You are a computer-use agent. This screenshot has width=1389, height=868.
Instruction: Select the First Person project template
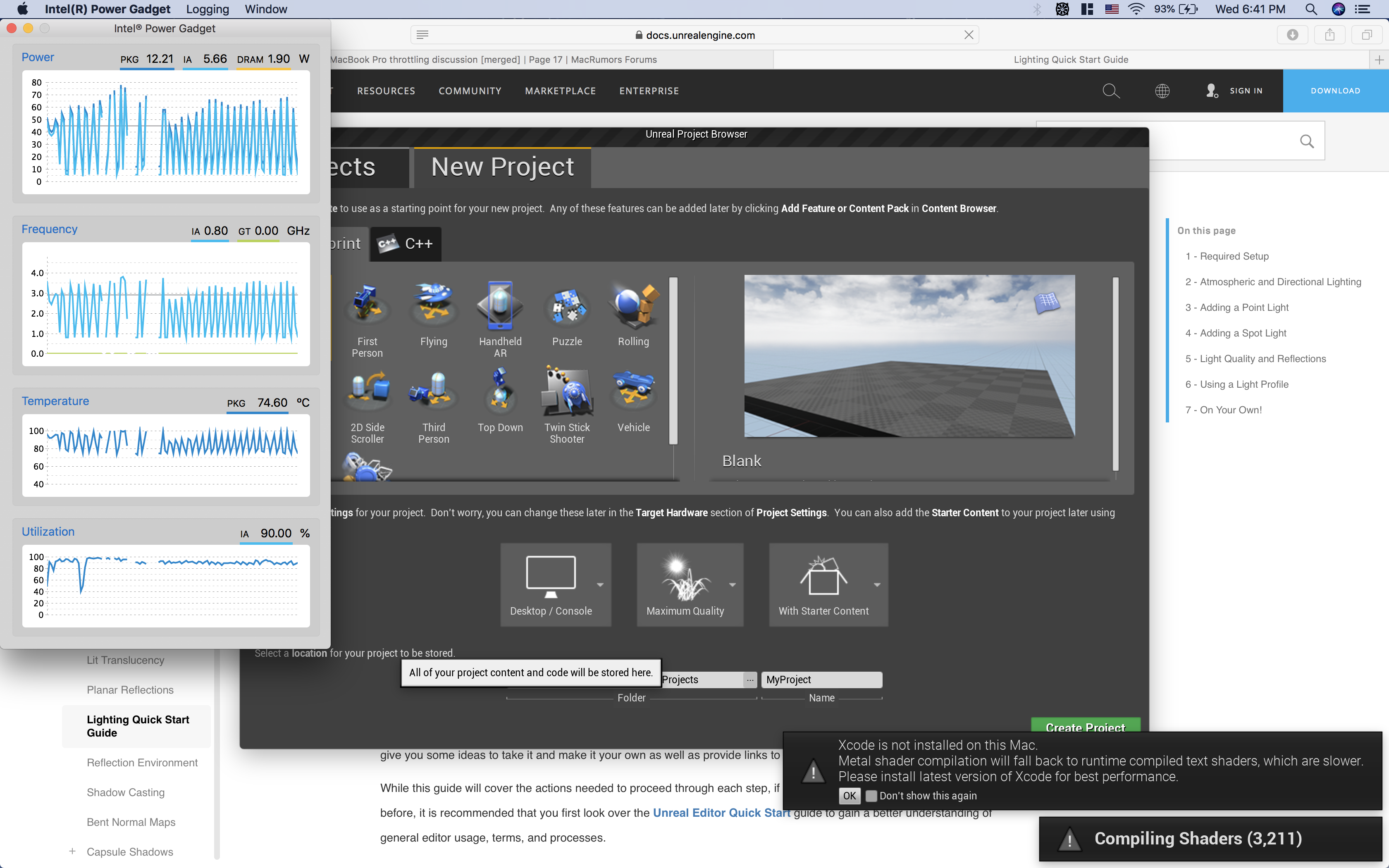[x=368, y=319]
